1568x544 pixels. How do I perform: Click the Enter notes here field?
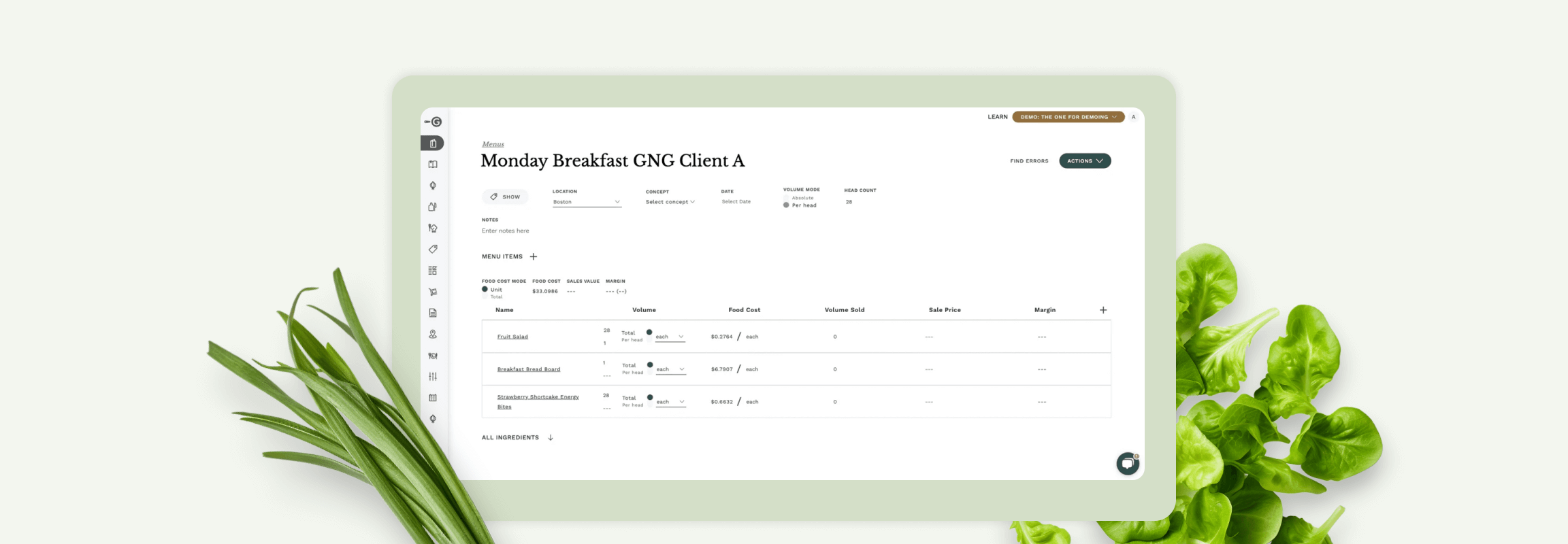[x=506, y=231]
